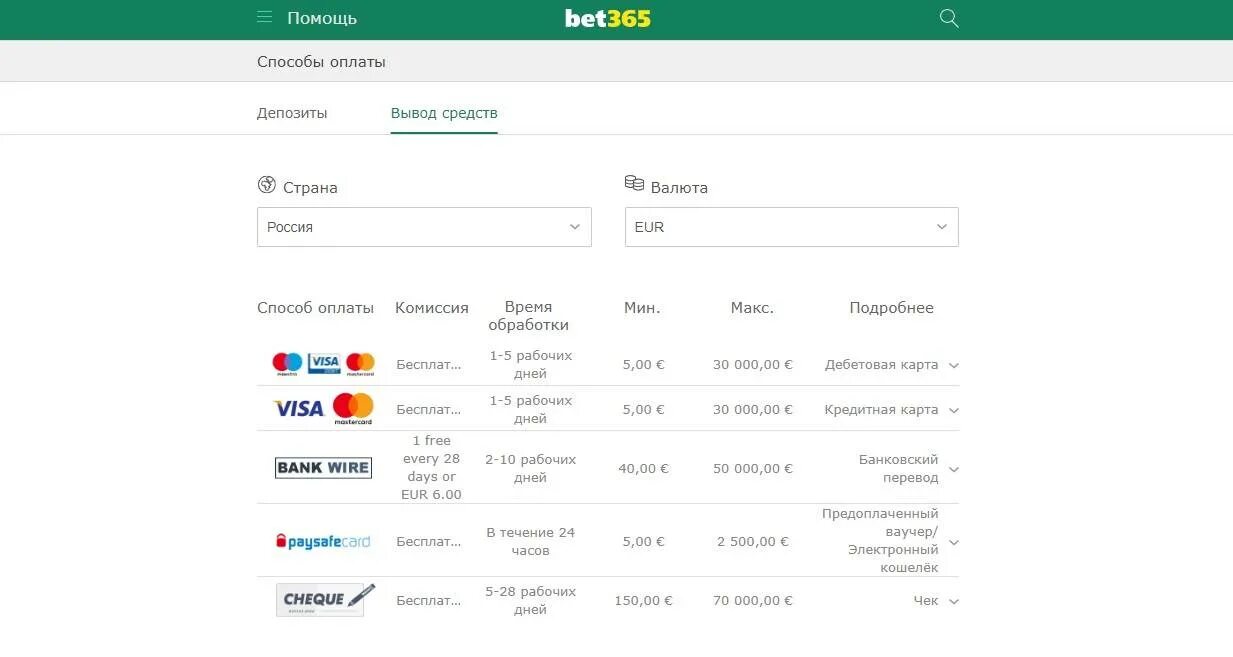Click the Кредитная карта details label

(x=881, y=410)
